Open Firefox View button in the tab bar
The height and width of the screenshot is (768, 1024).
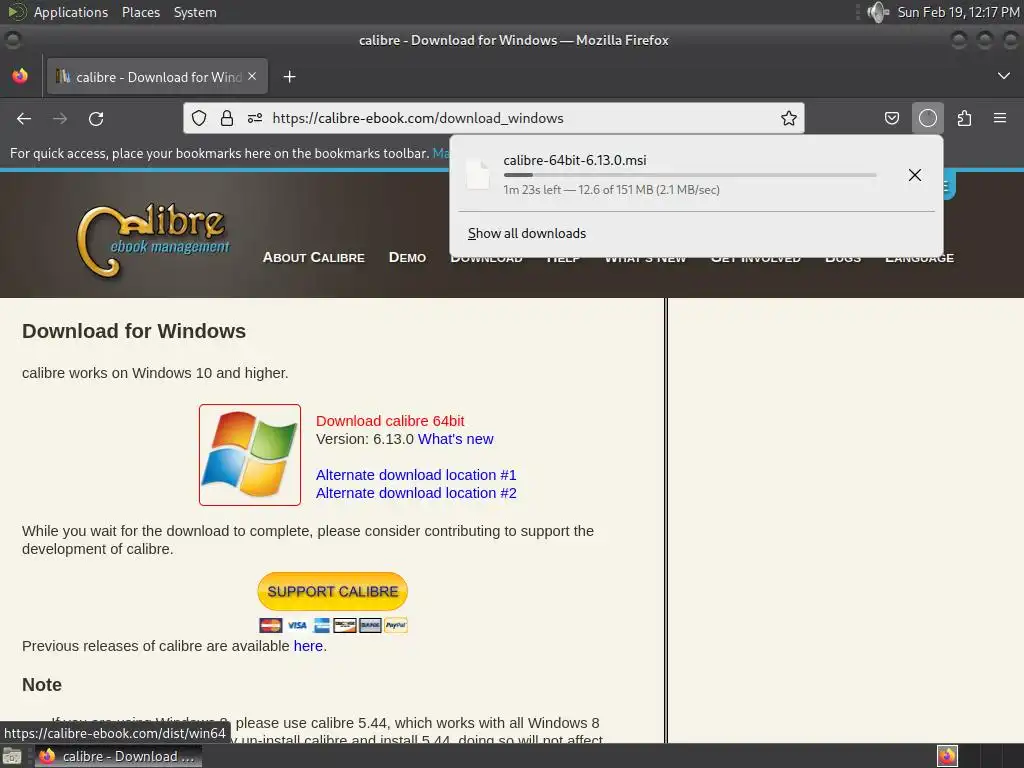pyautogui.click(x=20, y=76)
